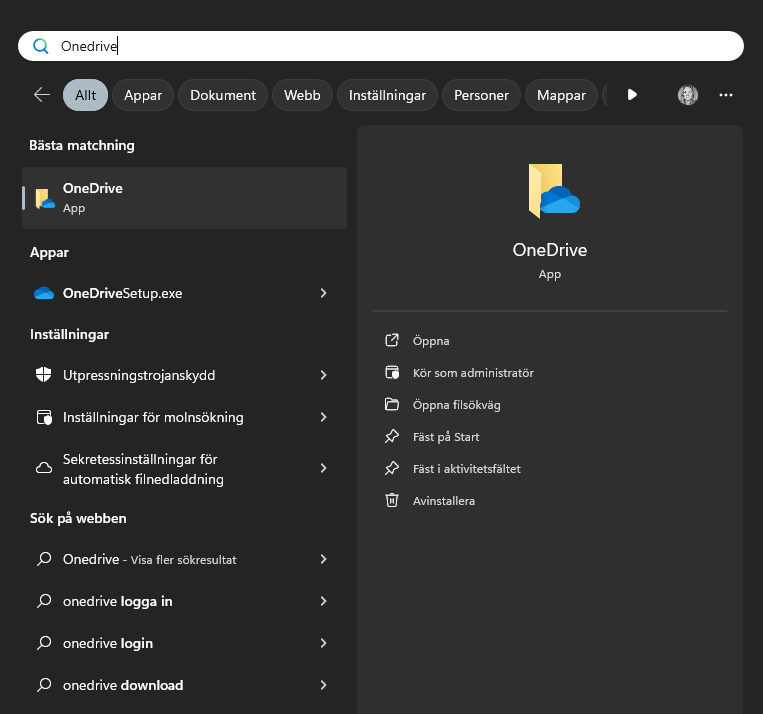
Task: Open the onedrive download web suggestion
Action: point(123,685)
